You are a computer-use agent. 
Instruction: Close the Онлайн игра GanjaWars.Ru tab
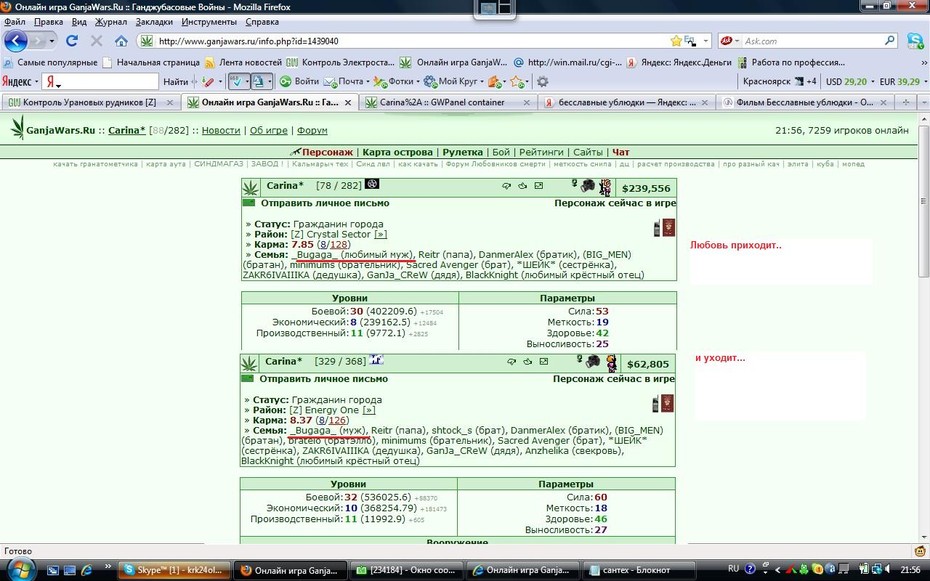[x=348, y=103]
